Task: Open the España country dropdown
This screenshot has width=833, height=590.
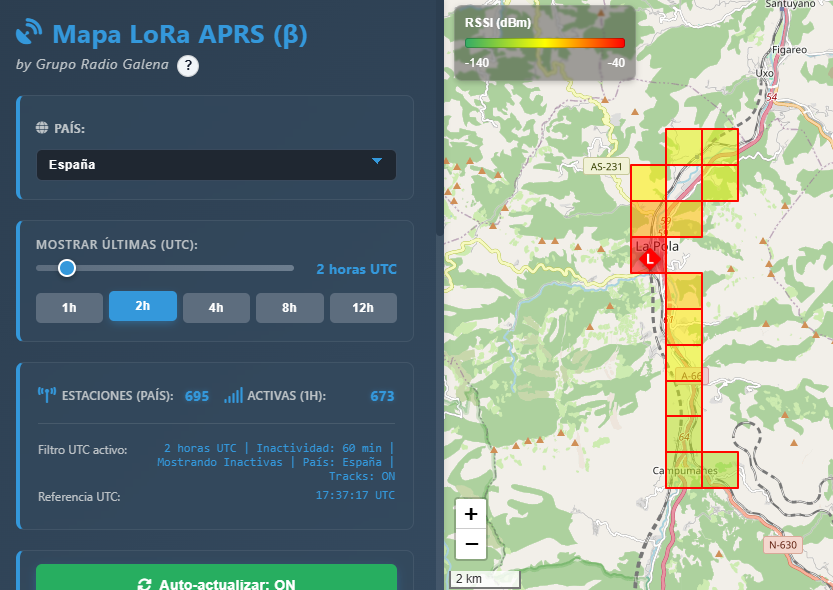Action: (x=216, y=165)
